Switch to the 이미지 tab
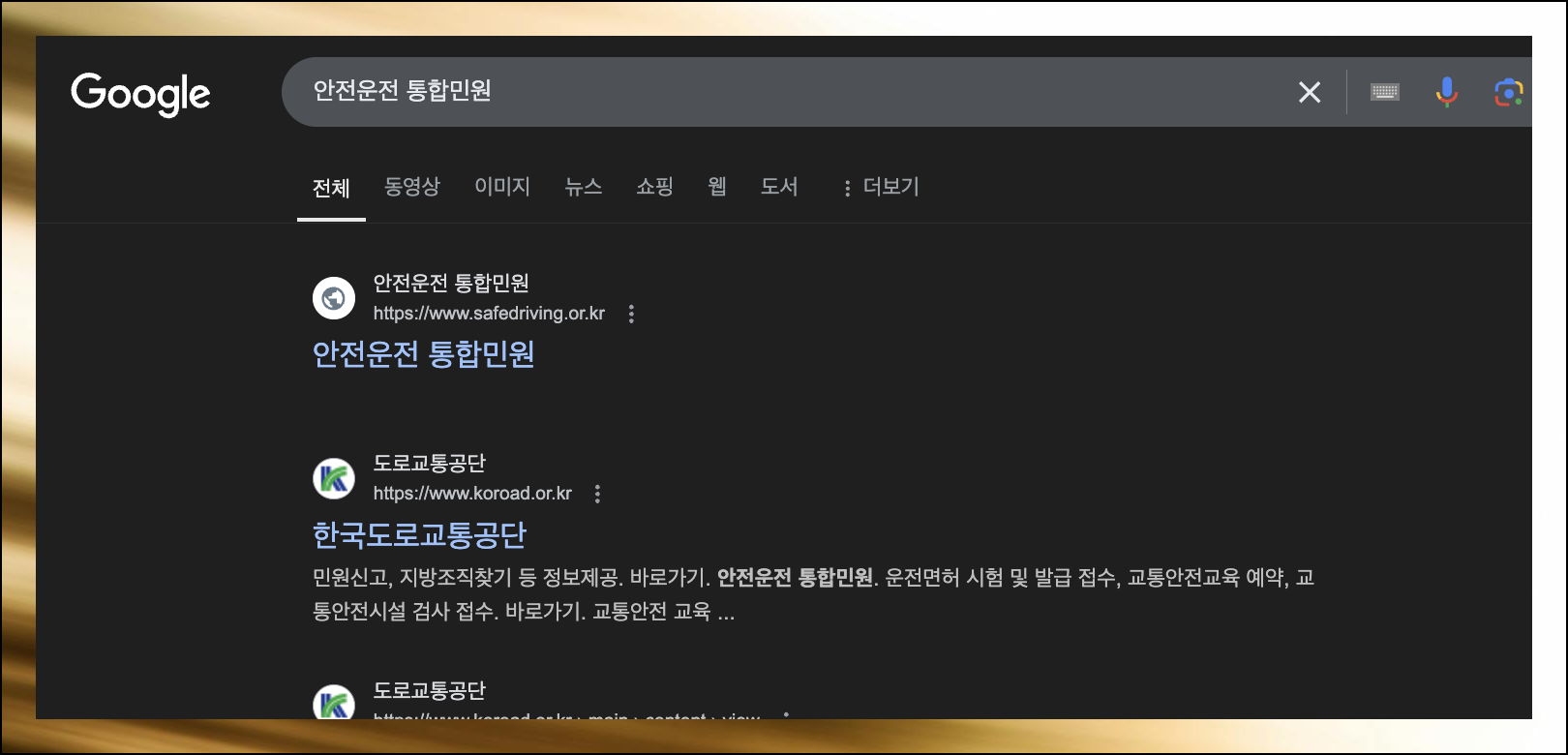Screen dimensions: 1568x755 click(x=502, y=186)
